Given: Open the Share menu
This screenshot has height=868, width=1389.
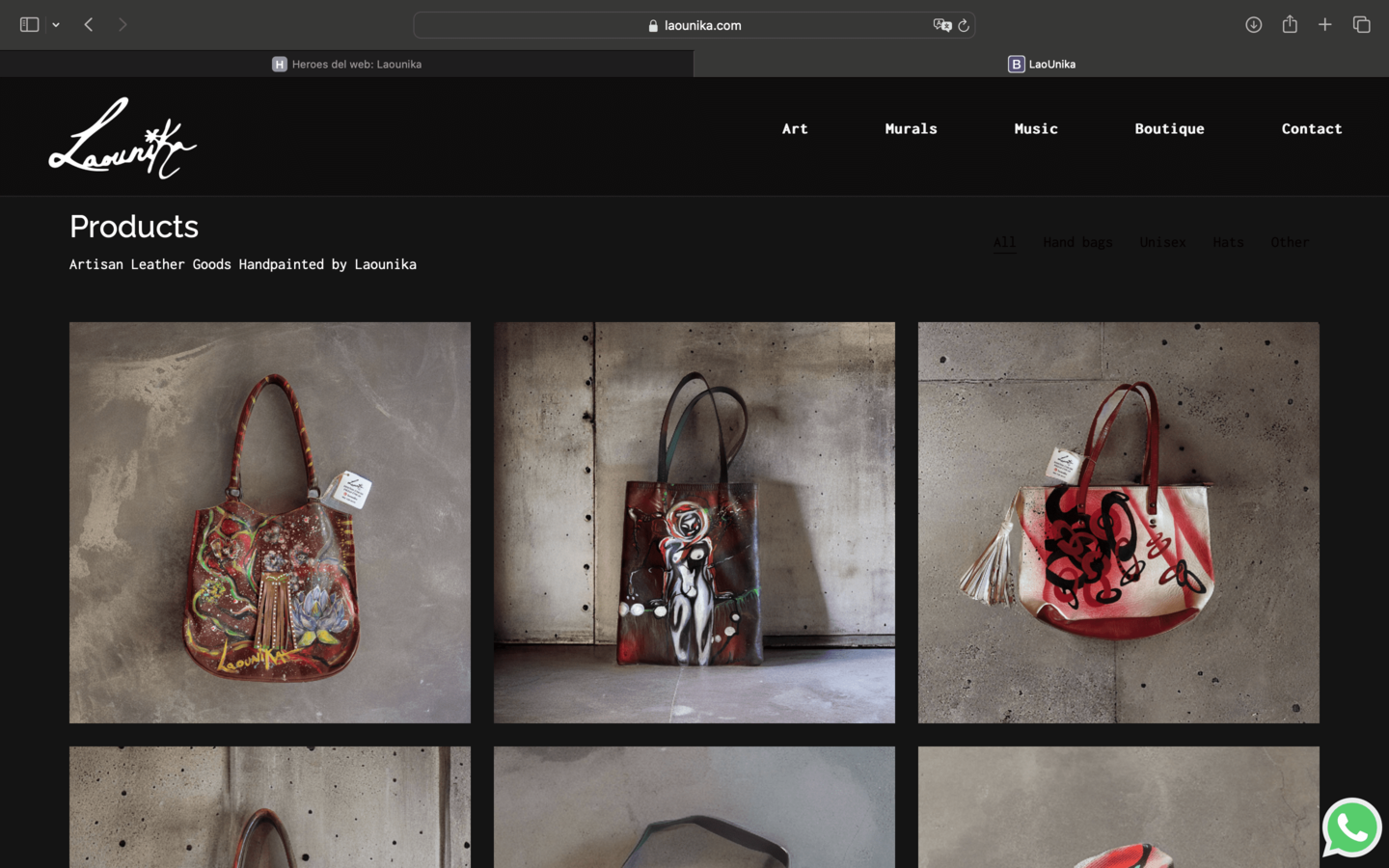Looking at the screenshot, I should coord(1290,24).
